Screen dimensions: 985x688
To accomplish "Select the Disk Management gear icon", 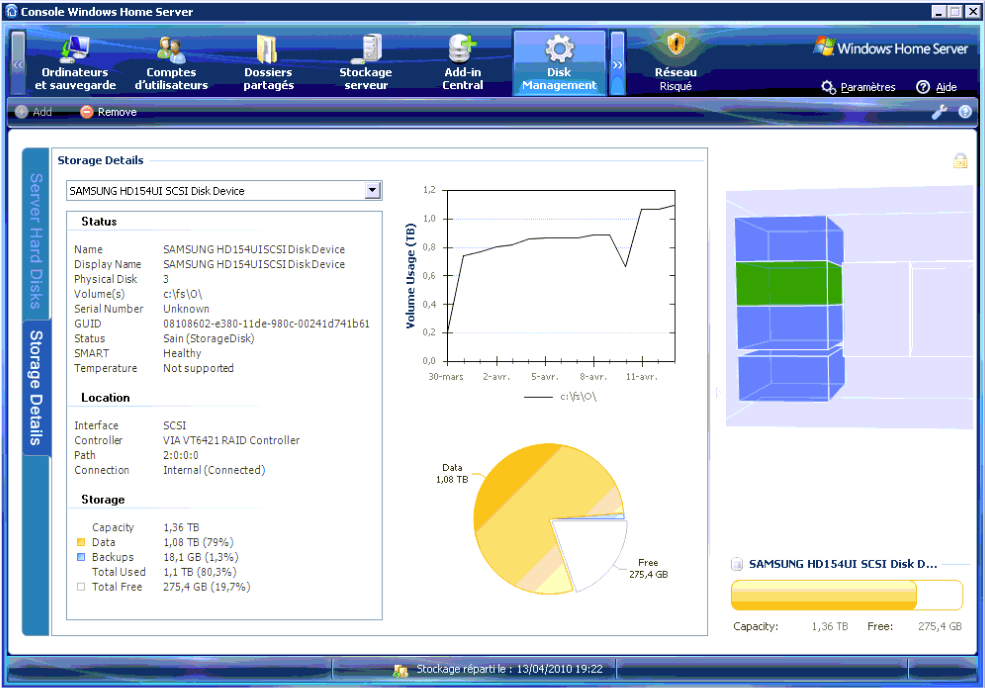I will point(559,48).
